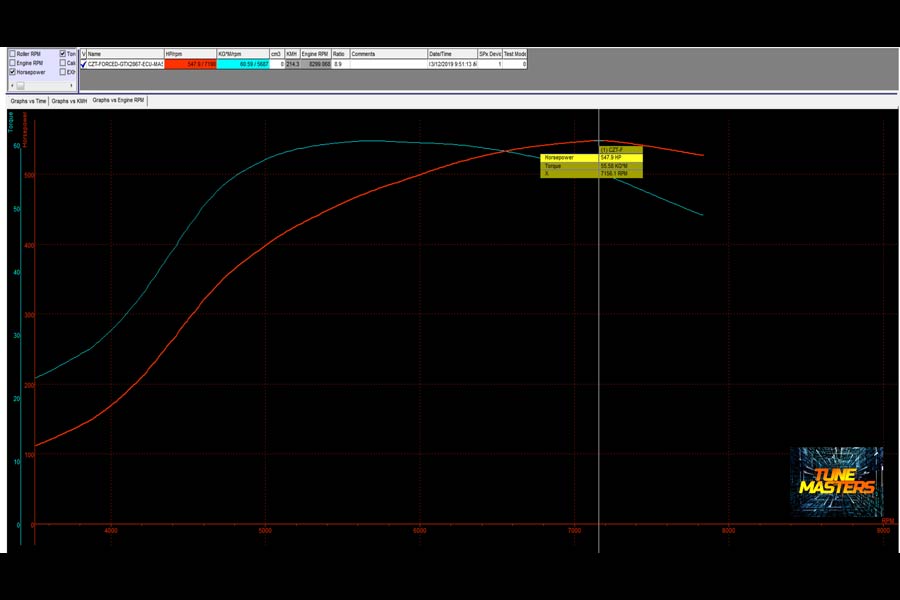Switch to Graphs vs Time tab
Image resolution: width=900 pixels, height=600 pixels.
28,101
